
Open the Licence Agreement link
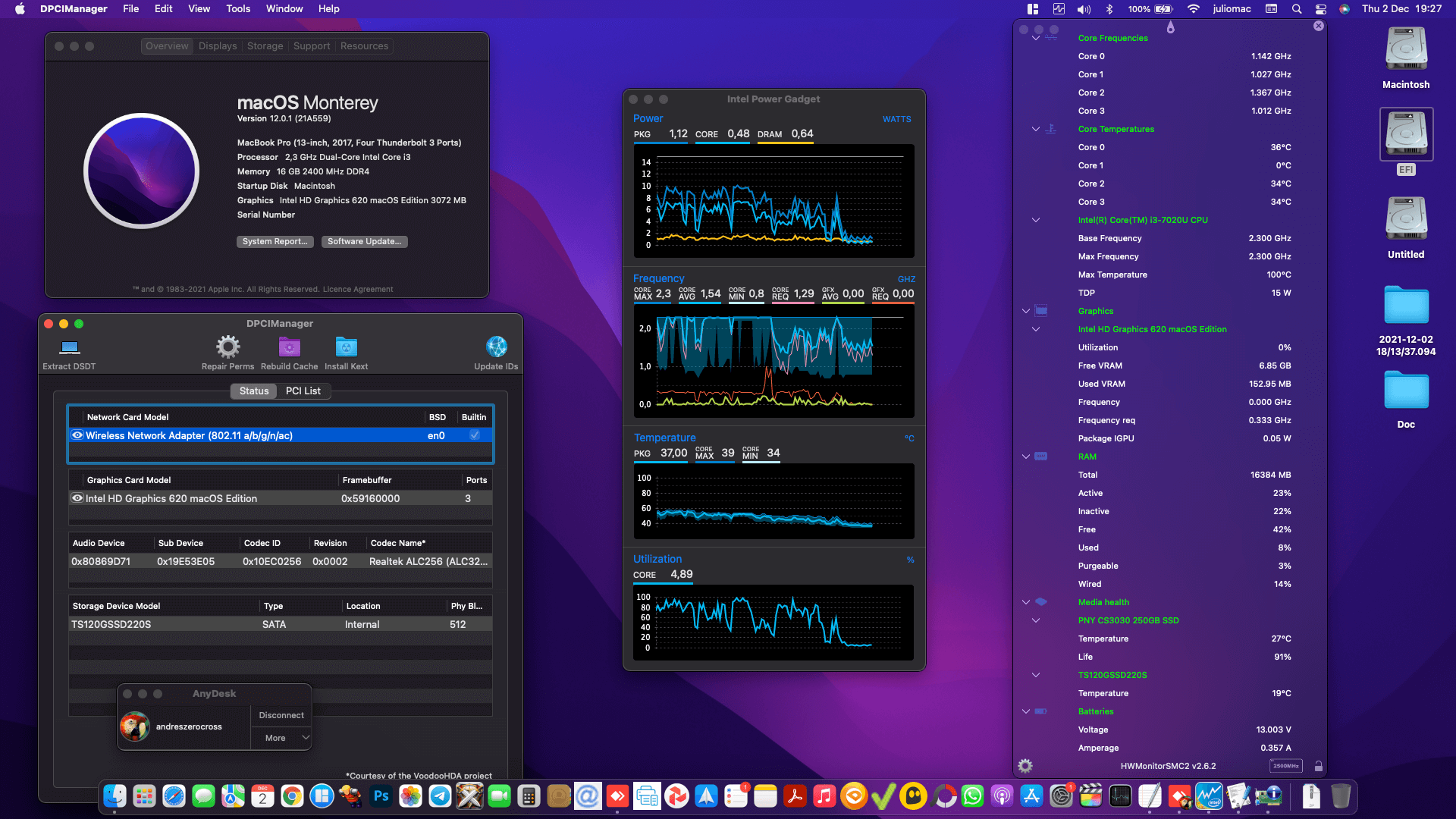point(358,289)
